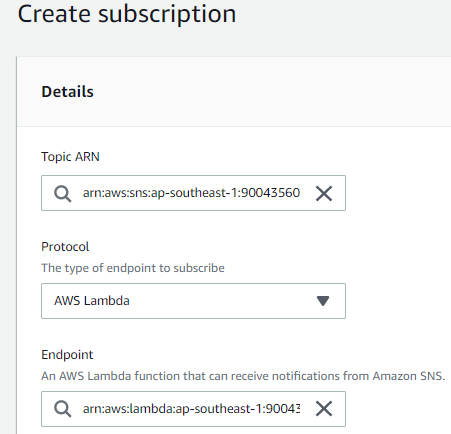The height and width of the screenshot is (434, 451).
Task: Open the AWS Lambda protocol combo box
Action: [x=193, y=301]
